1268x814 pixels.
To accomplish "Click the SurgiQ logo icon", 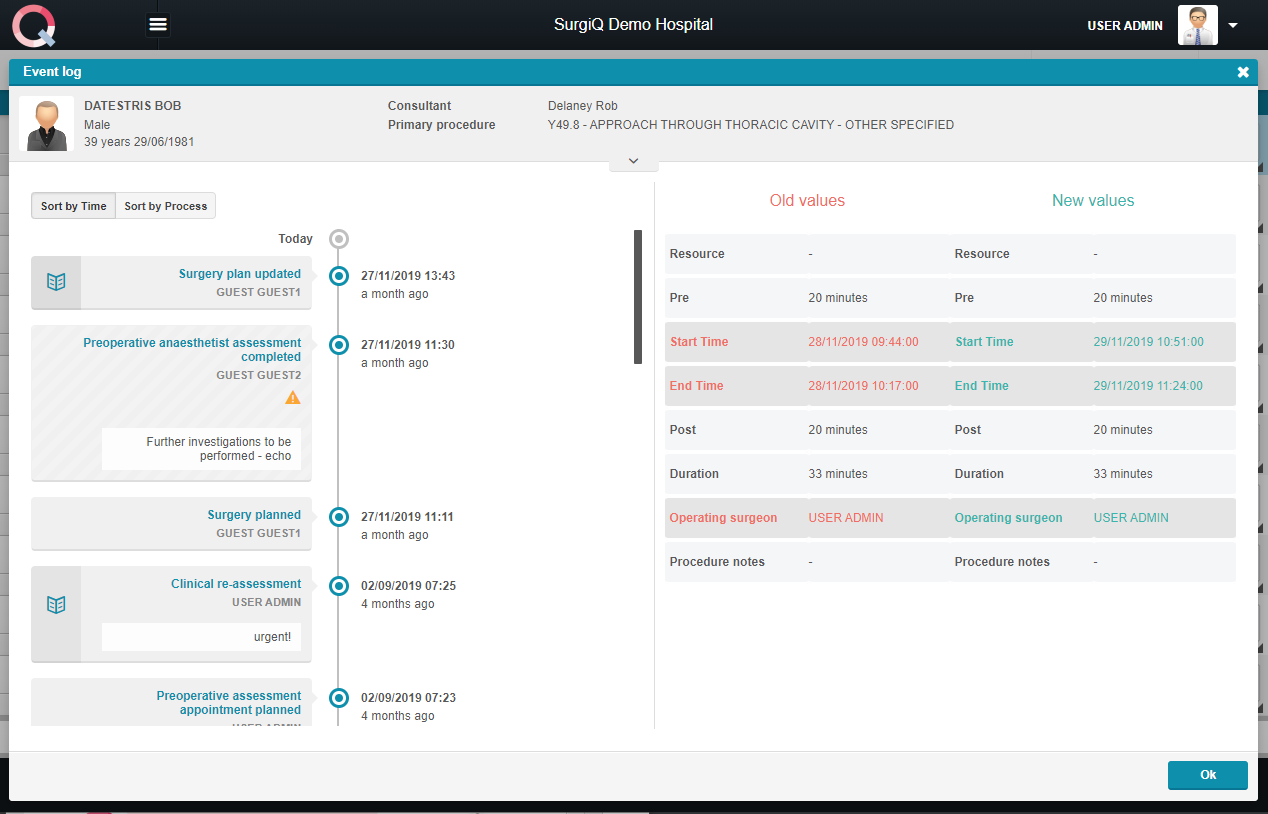I will point(34,25).
